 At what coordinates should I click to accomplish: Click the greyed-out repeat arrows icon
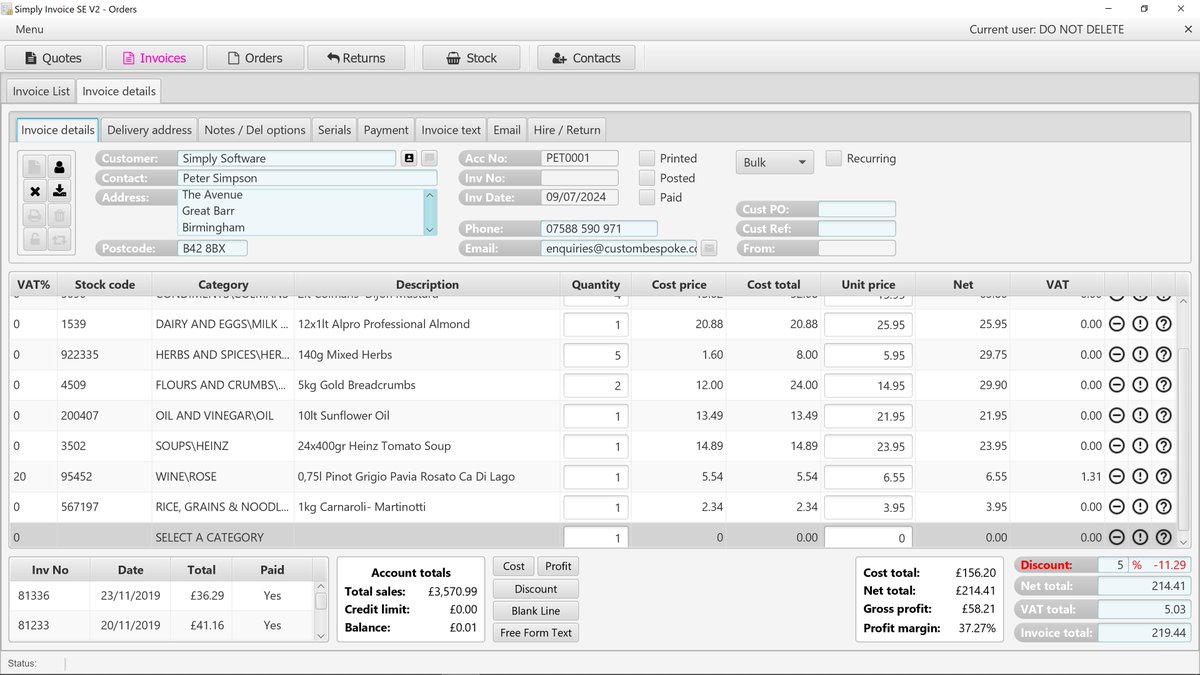click(59, 239)
